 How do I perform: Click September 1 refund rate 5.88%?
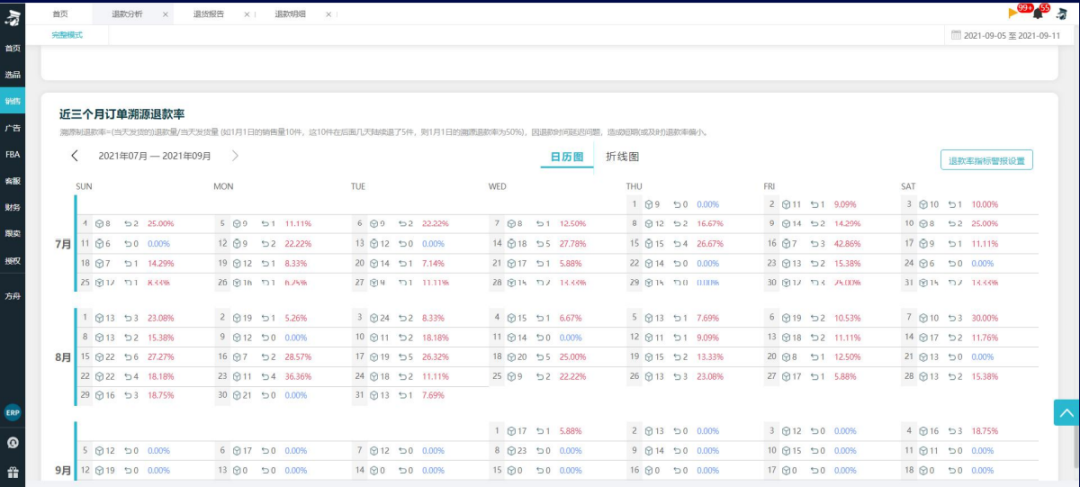click(572, 431)
